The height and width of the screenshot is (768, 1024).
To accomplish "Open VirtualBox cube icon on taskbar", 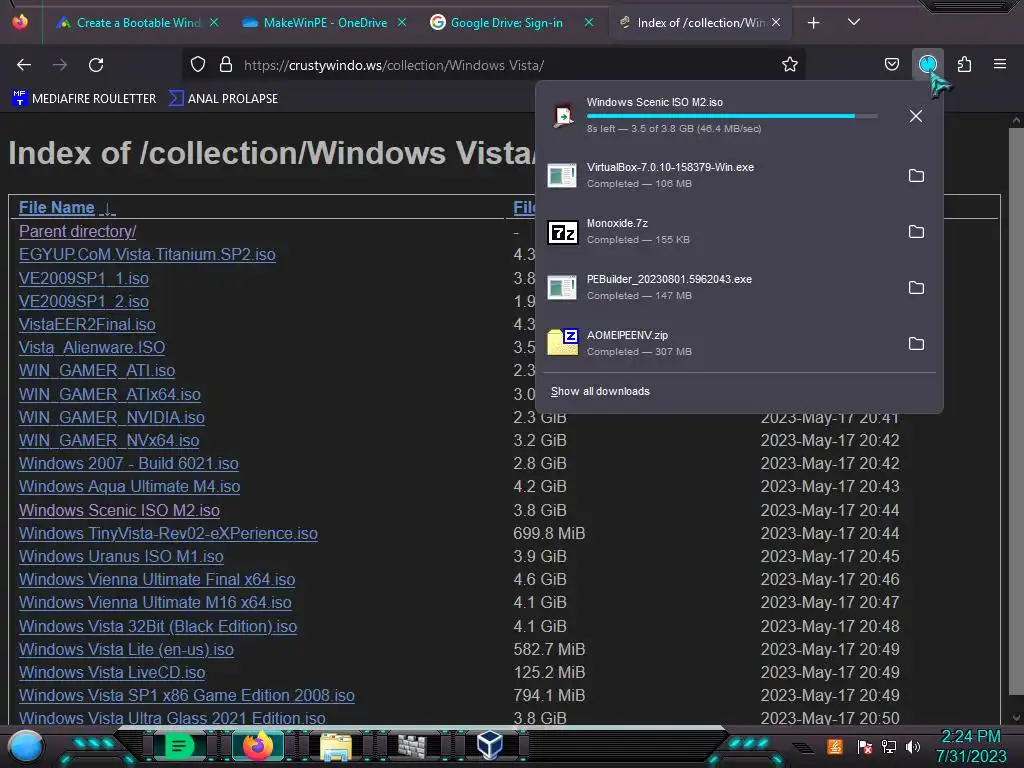I will pyautogui.click(x=490, y=745).
